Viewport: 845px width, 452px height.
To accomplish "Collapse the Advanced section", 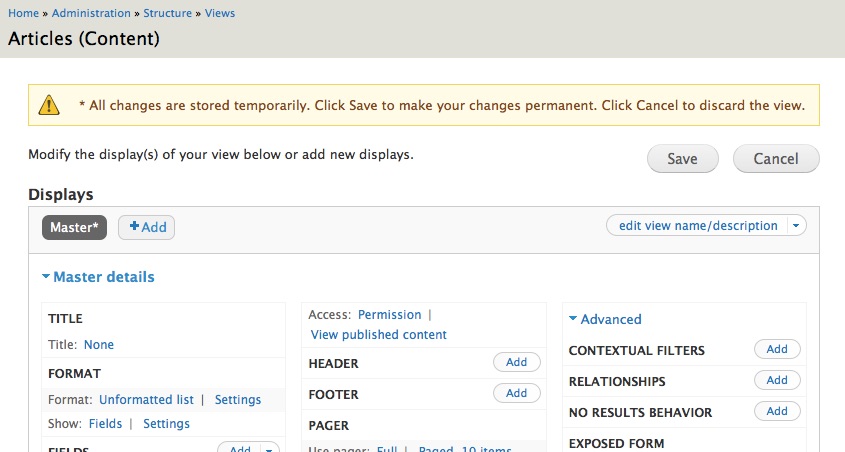I will point(605,319).
